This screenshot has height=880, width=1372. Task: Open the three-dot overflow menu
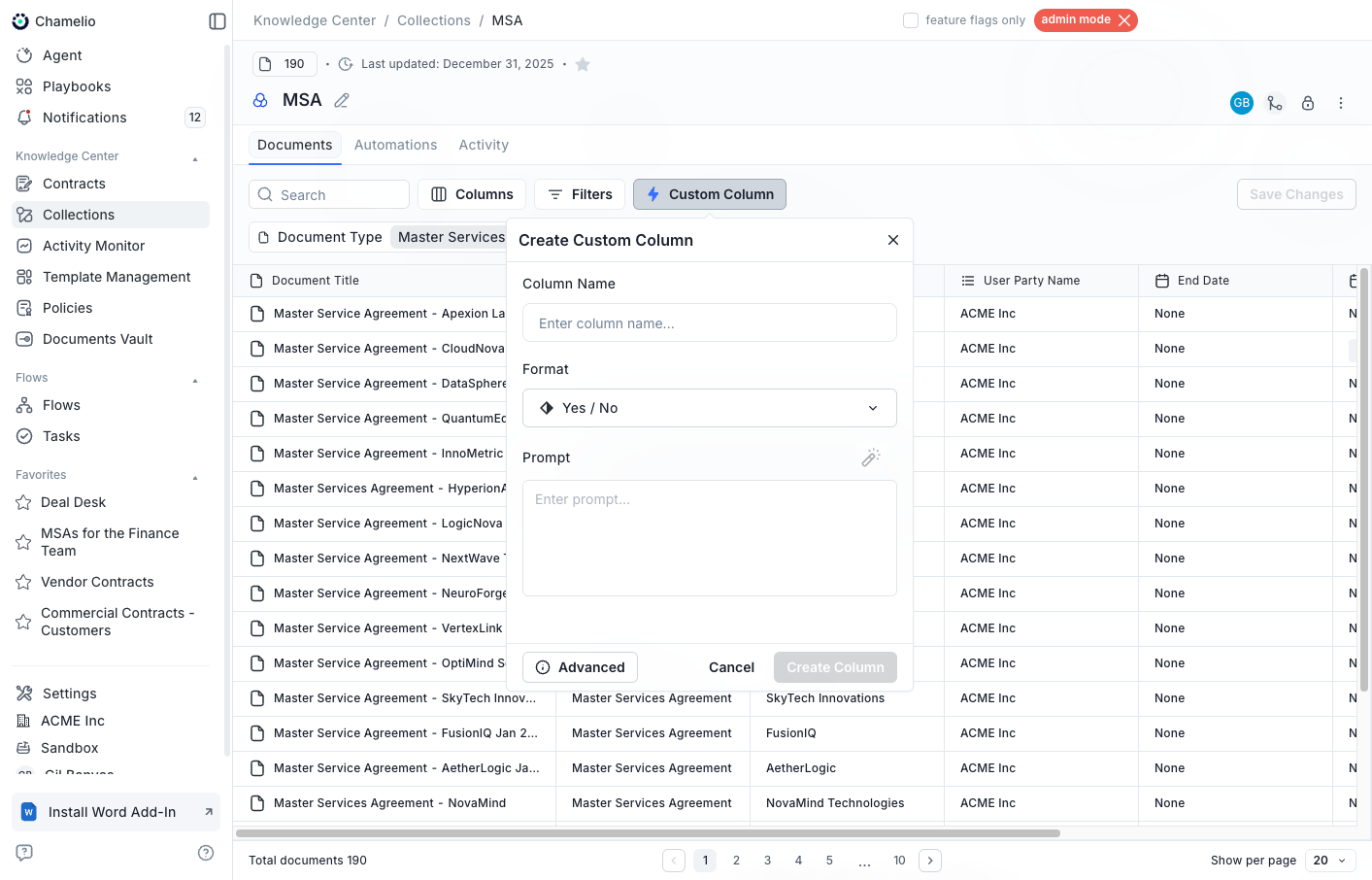(x=1341, y=102)
